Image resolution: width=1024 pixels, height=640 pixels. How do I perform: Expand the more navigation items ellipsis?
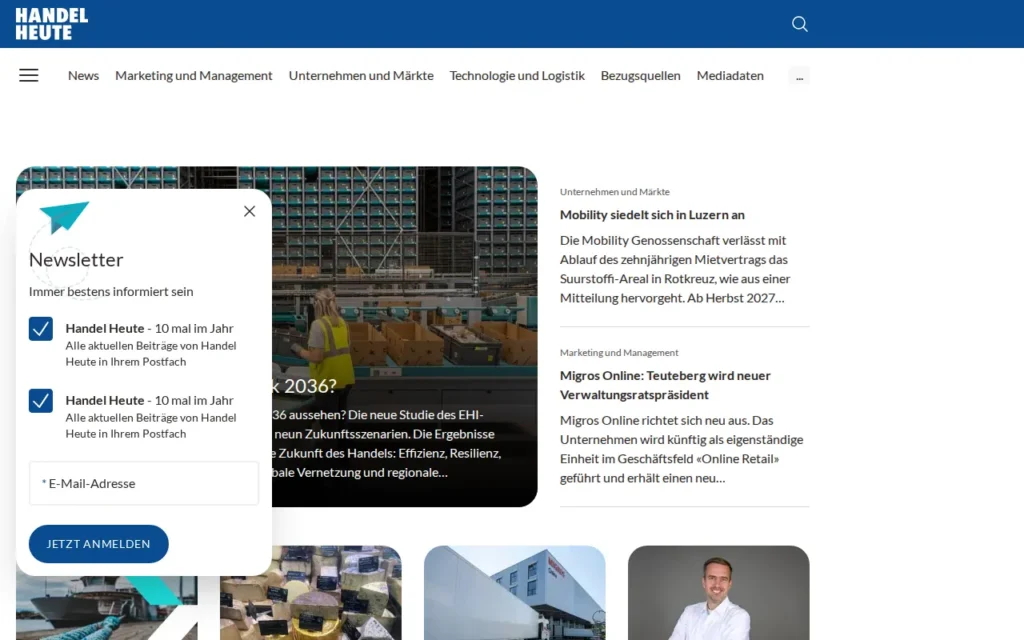[799, 76]
